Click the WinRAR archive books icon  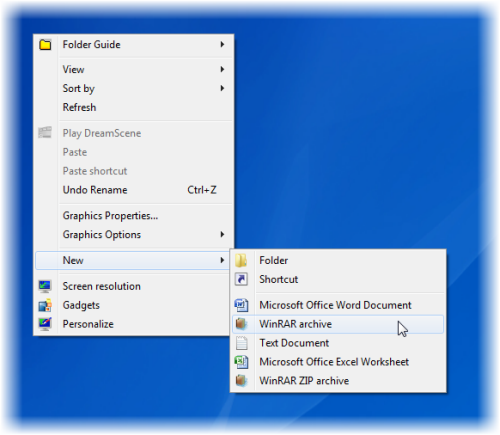click(x=241, y=324)
